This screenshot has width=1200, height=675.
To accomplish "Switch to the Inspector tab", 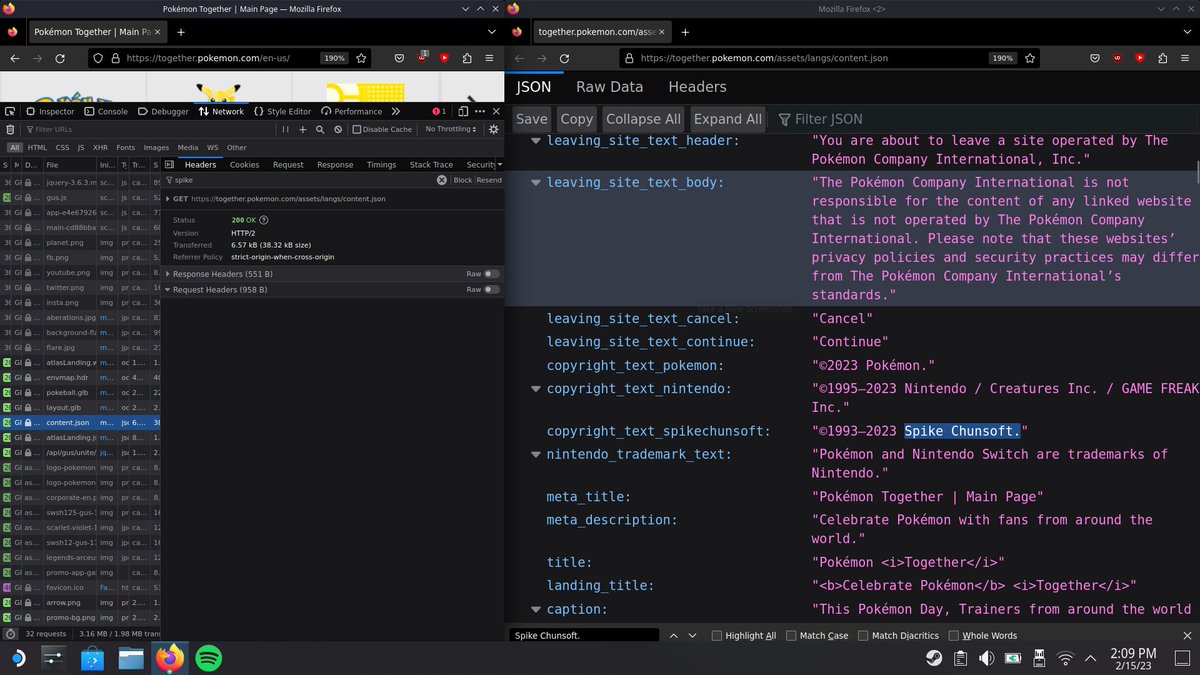I will (50, 111).
